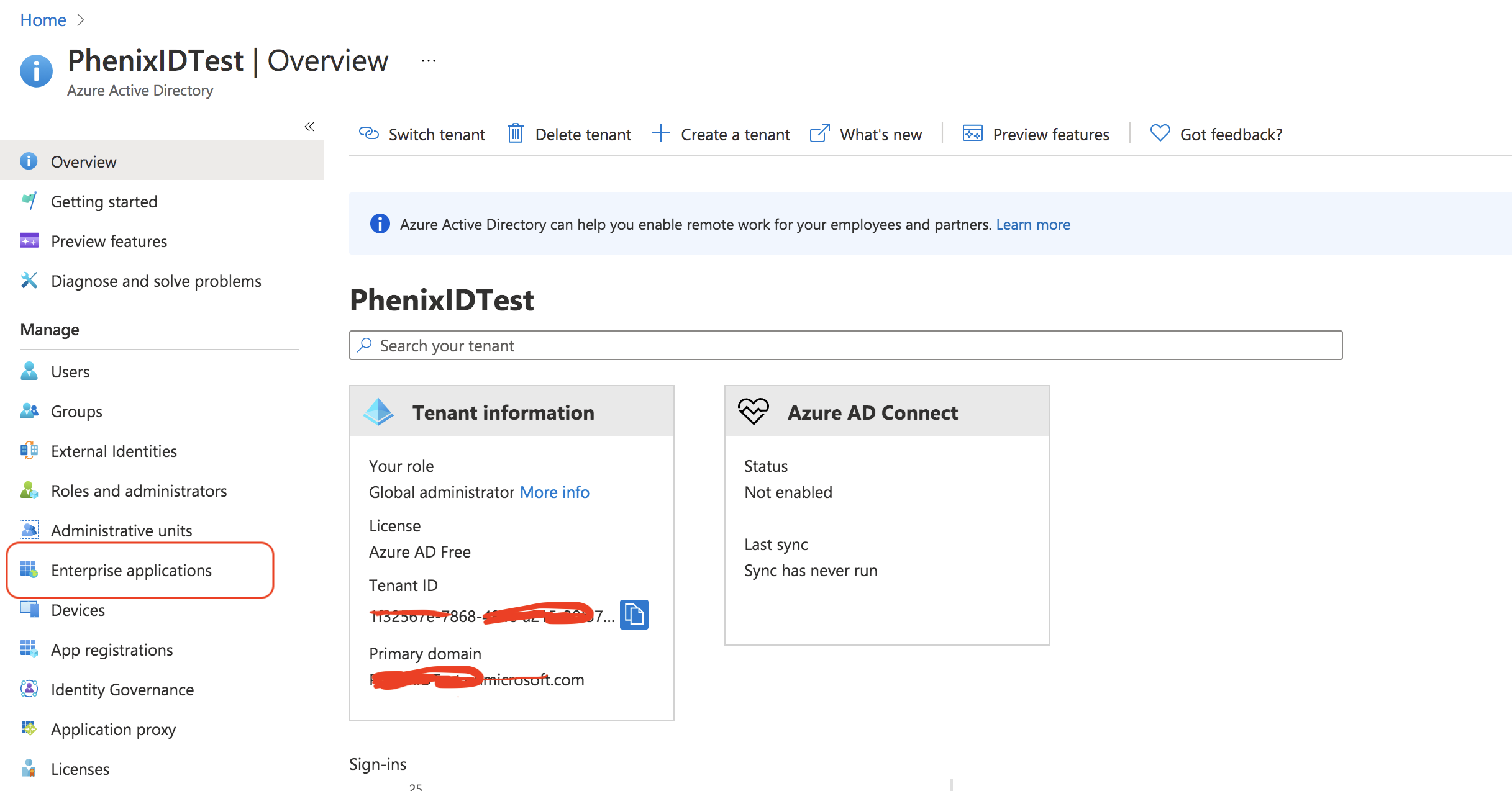Click the breadcrumb chevron after Home
The width and height of the screenshot is (1512, 791).
[x=81, y=20]
